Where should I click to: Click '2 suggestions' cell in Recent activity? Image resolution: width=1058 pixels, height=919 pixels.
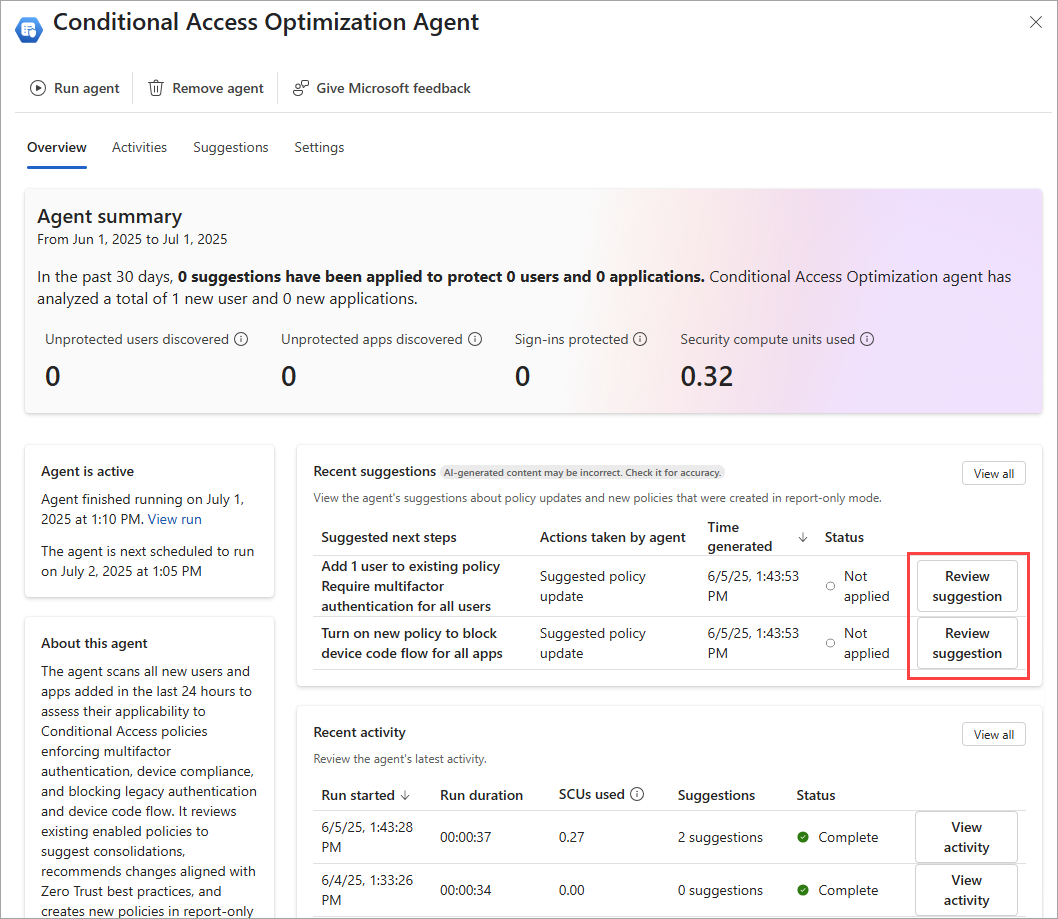pos(720,837)
